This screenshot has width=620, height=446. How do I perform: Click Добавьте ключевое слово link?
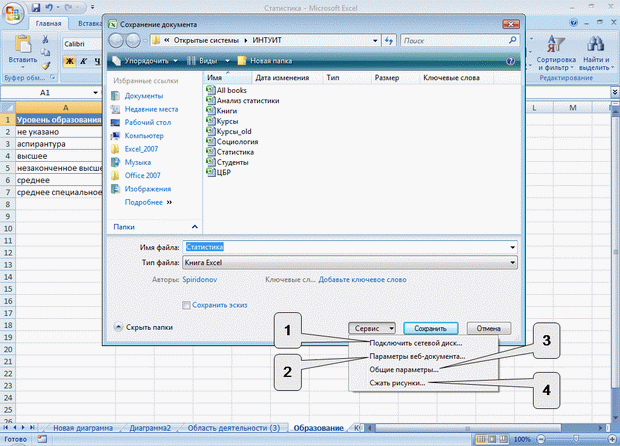tap(362, 280)
